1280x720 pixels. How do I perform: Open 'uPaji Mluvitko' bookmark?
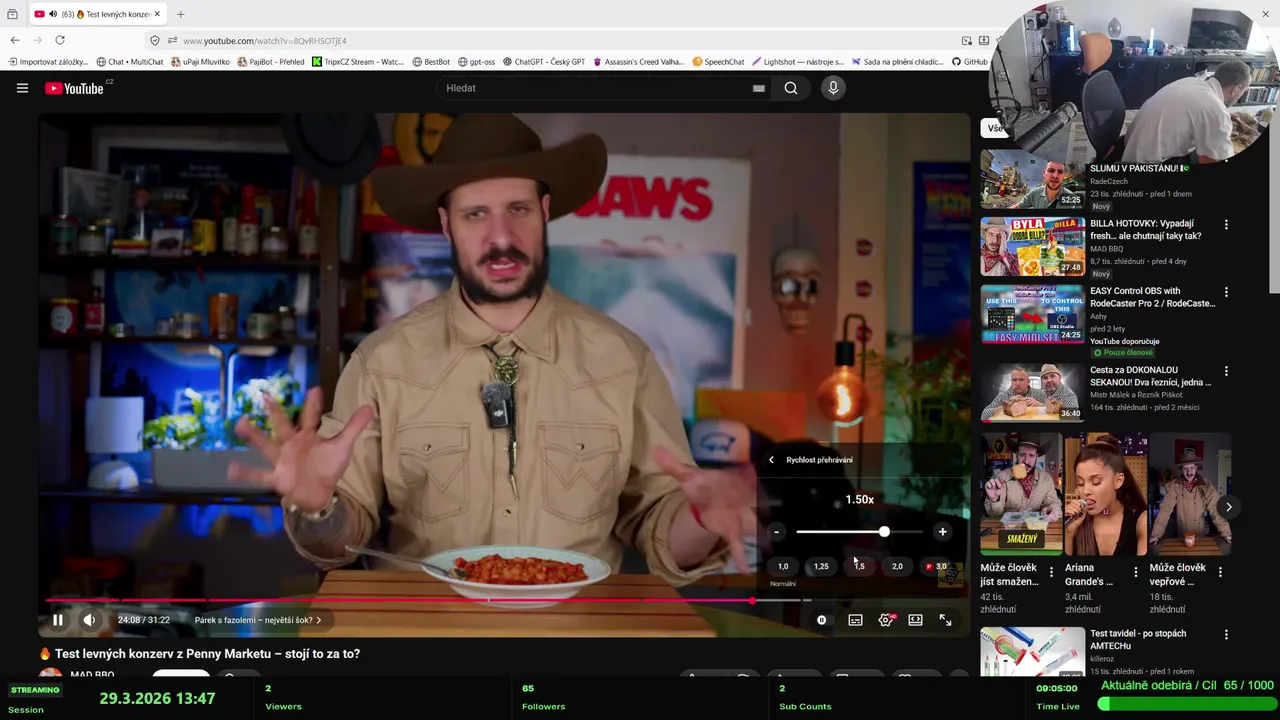(x=200, y=62)
